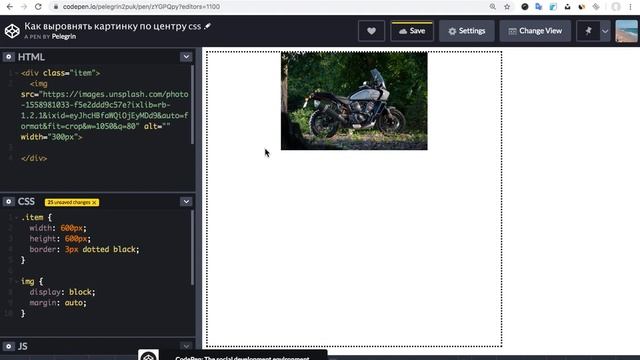Open JS editor settings gear
640x360 pixels.
[9, 346]
